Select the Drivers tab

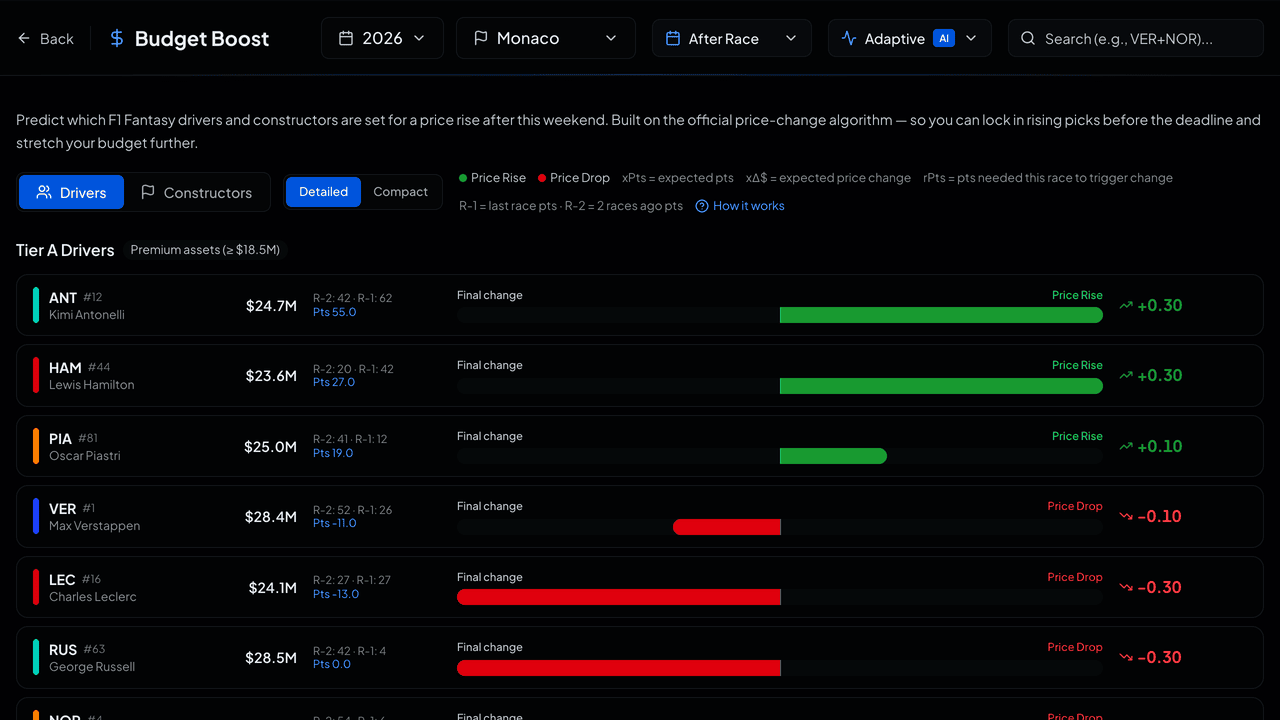coord(71,192)
